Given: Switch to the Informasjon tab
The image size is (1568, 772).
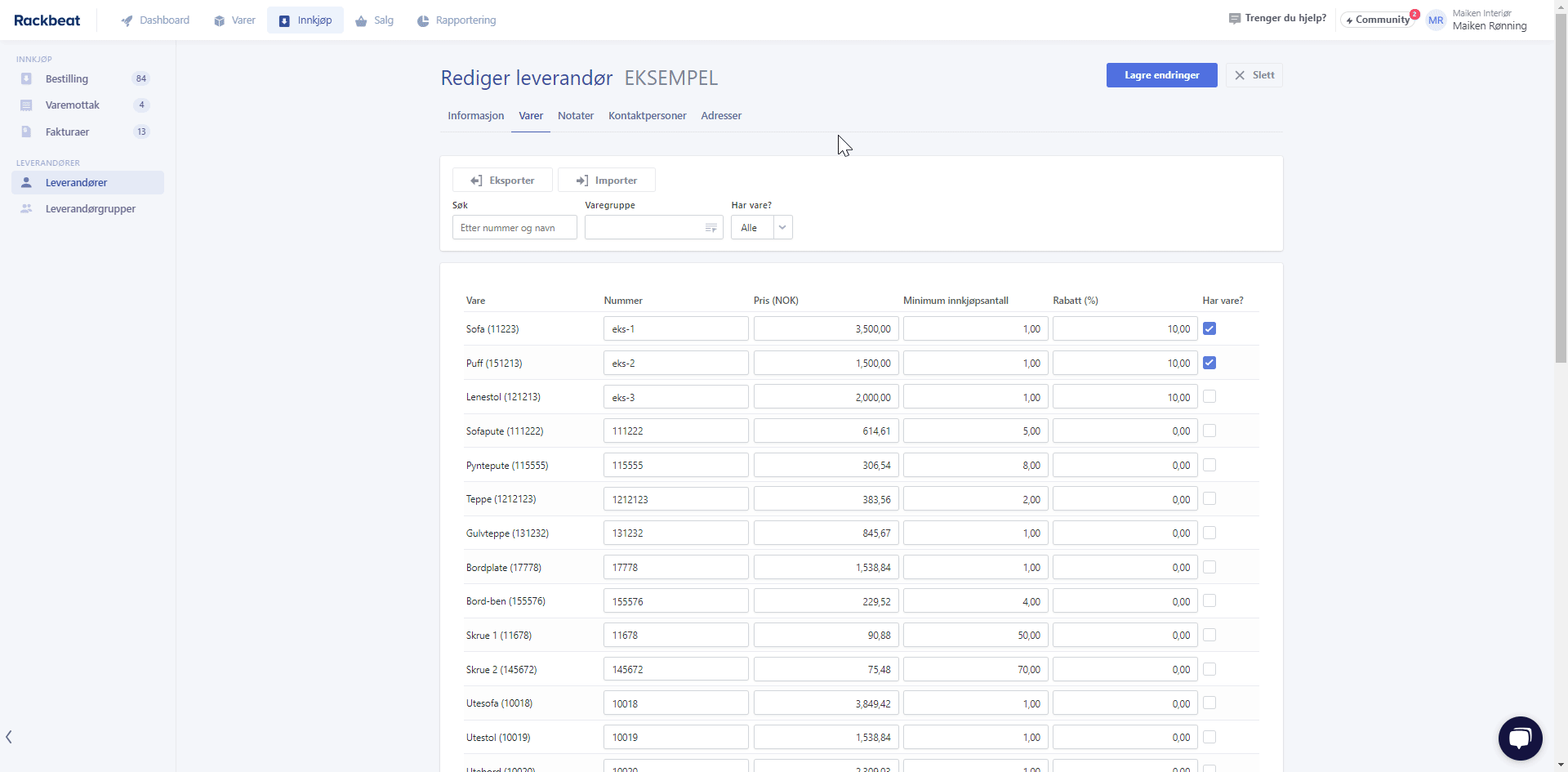Looking at the screenshot, I should click(475, 116).
